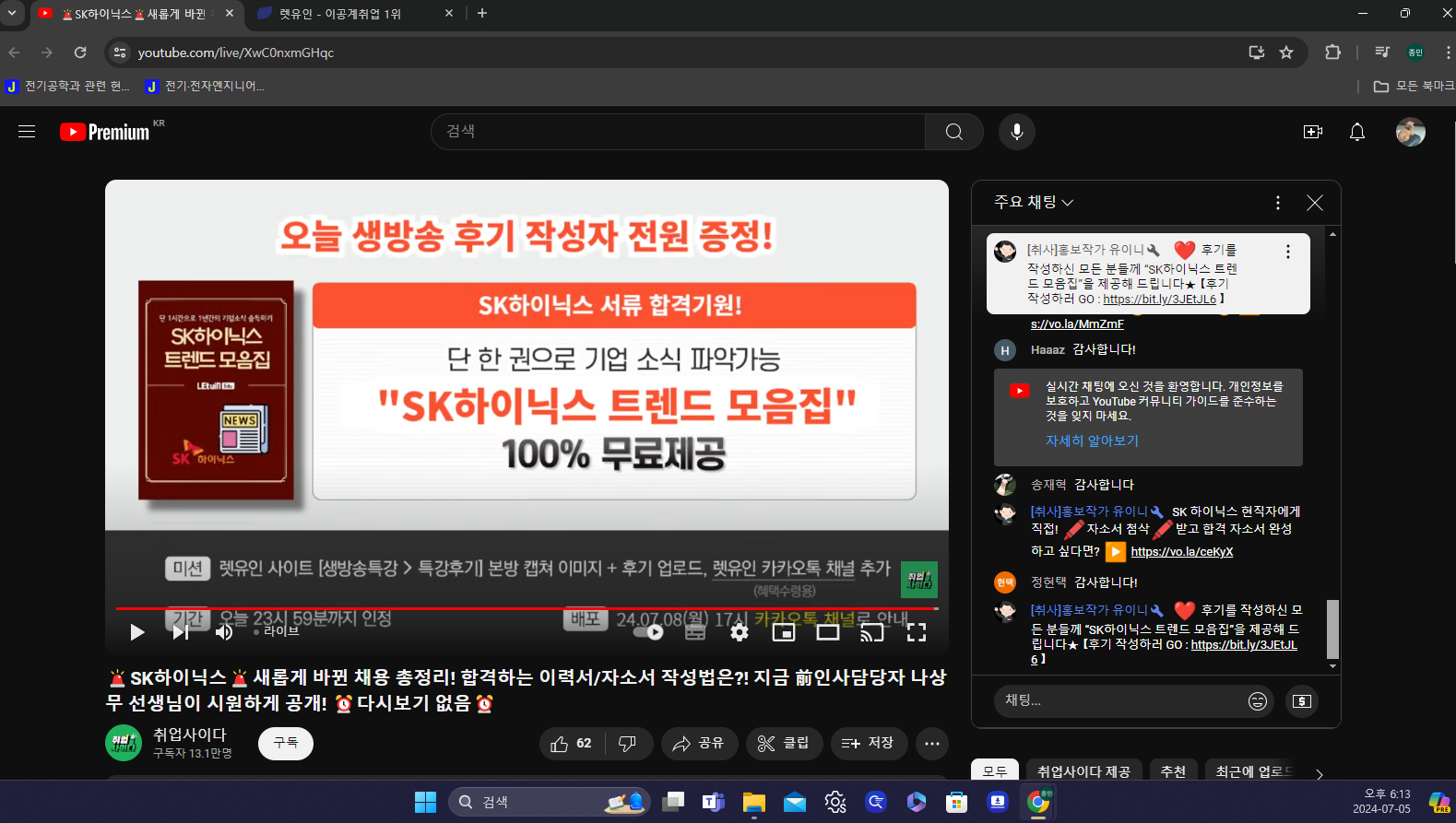This screenshot has height=823, width=1456.
Task: Save video with 저장 button
Action: point(869,744)
